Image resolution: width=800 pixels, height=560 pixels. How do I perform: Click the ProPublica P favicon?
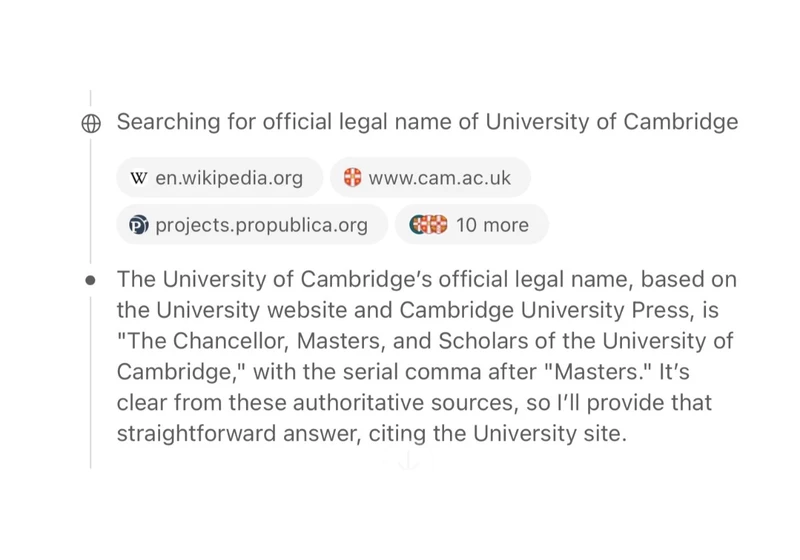click(x=138, y=225)
